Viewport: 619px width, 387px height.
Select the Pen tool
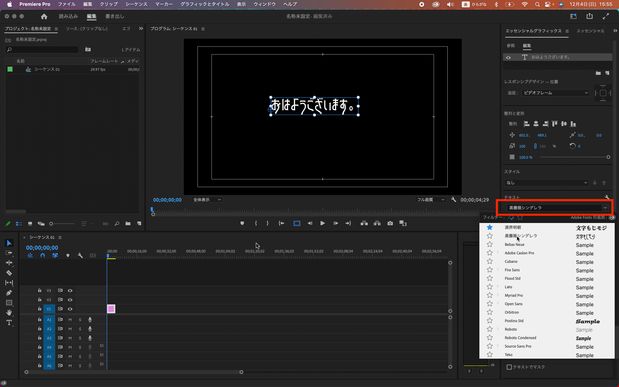click(9, 293)
